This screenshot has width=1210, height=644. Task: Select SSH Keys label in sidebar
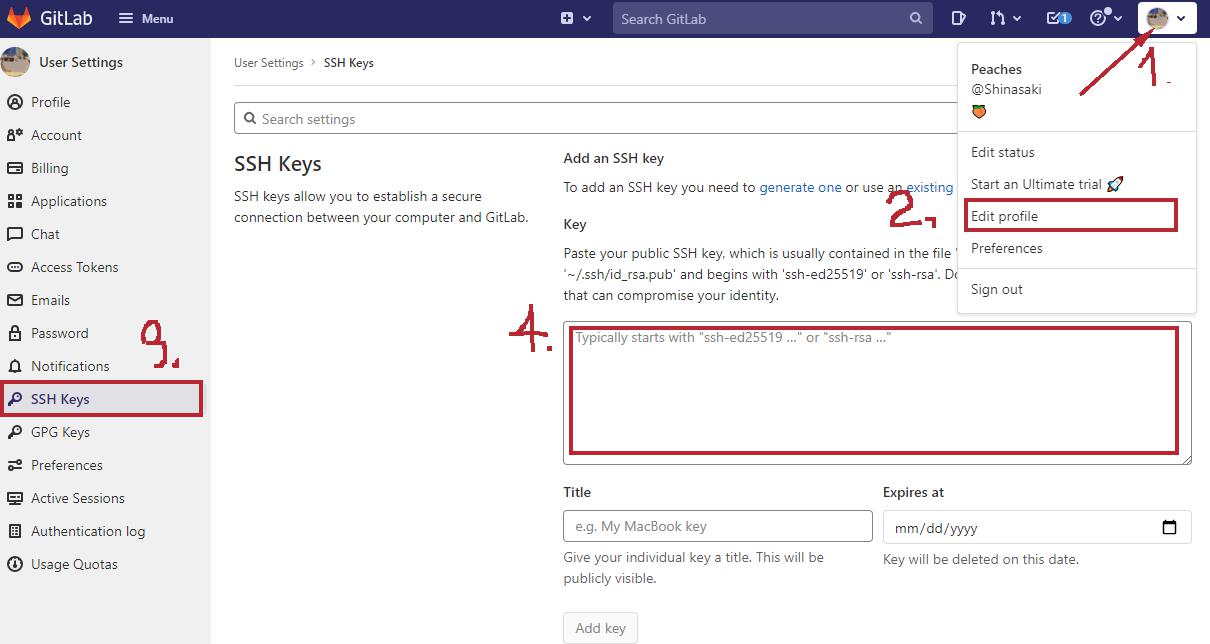(60, 399)
